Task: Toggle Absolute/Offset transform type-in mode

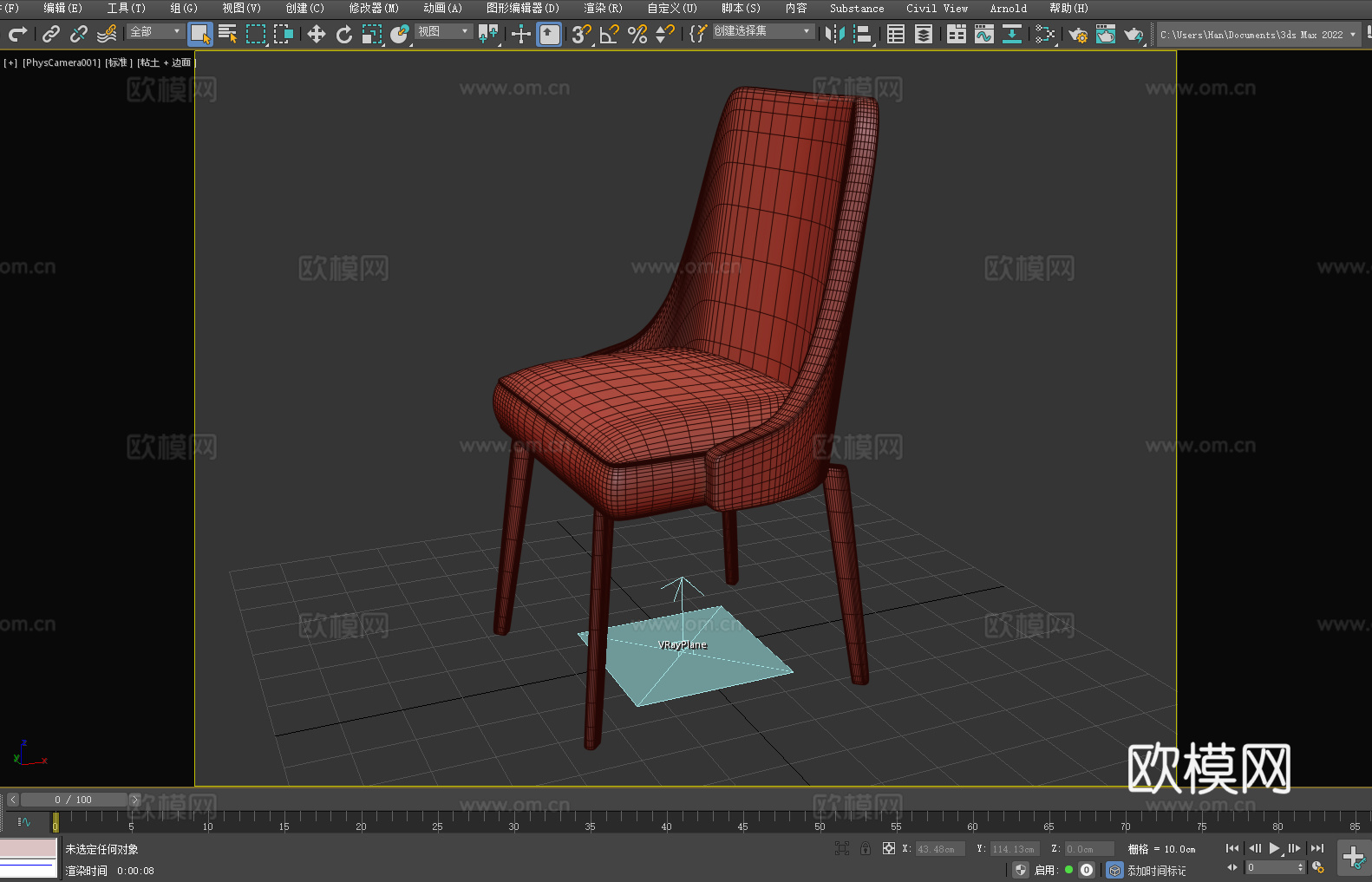Action: pos(889,848)
